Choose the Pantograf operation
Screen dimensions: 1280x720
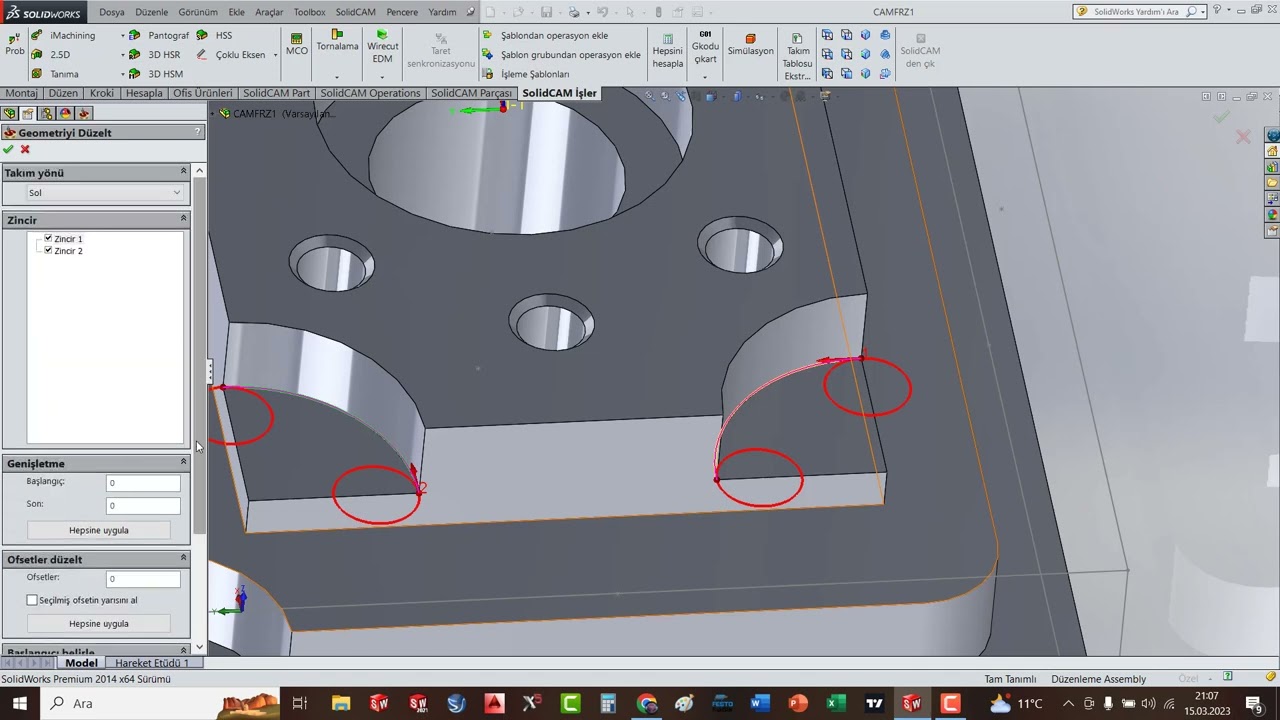(x=159, y=35)
